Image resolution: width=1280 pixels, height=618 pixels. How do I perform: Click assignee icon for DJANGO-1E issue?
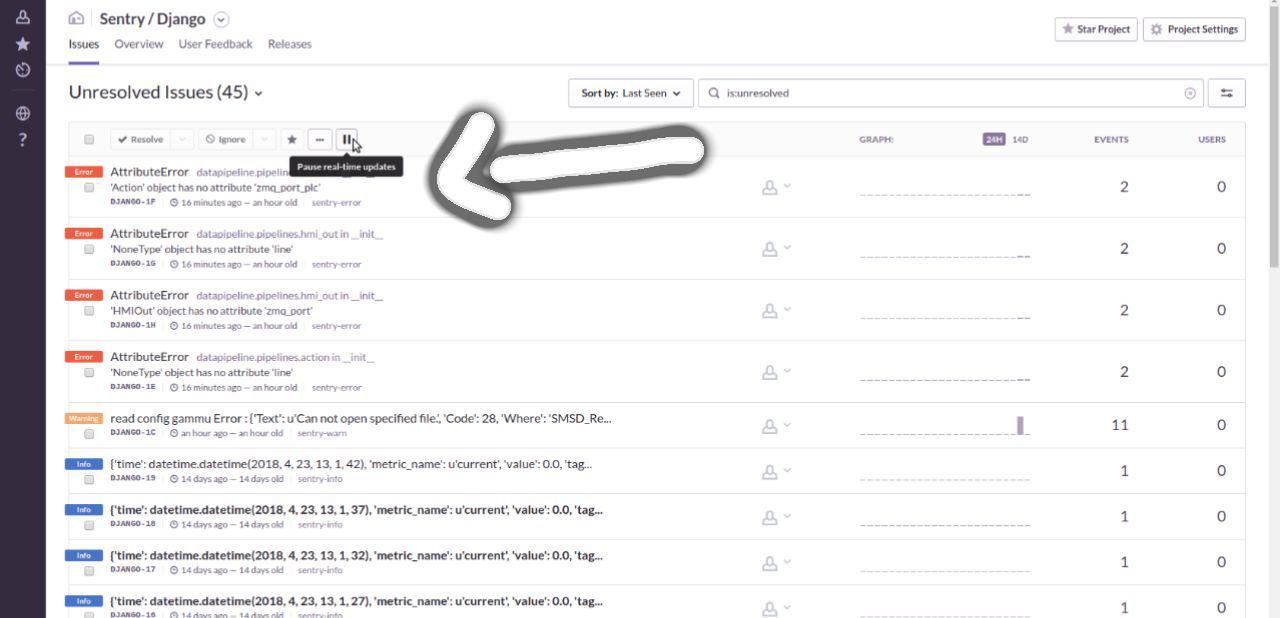pos(769,372)
